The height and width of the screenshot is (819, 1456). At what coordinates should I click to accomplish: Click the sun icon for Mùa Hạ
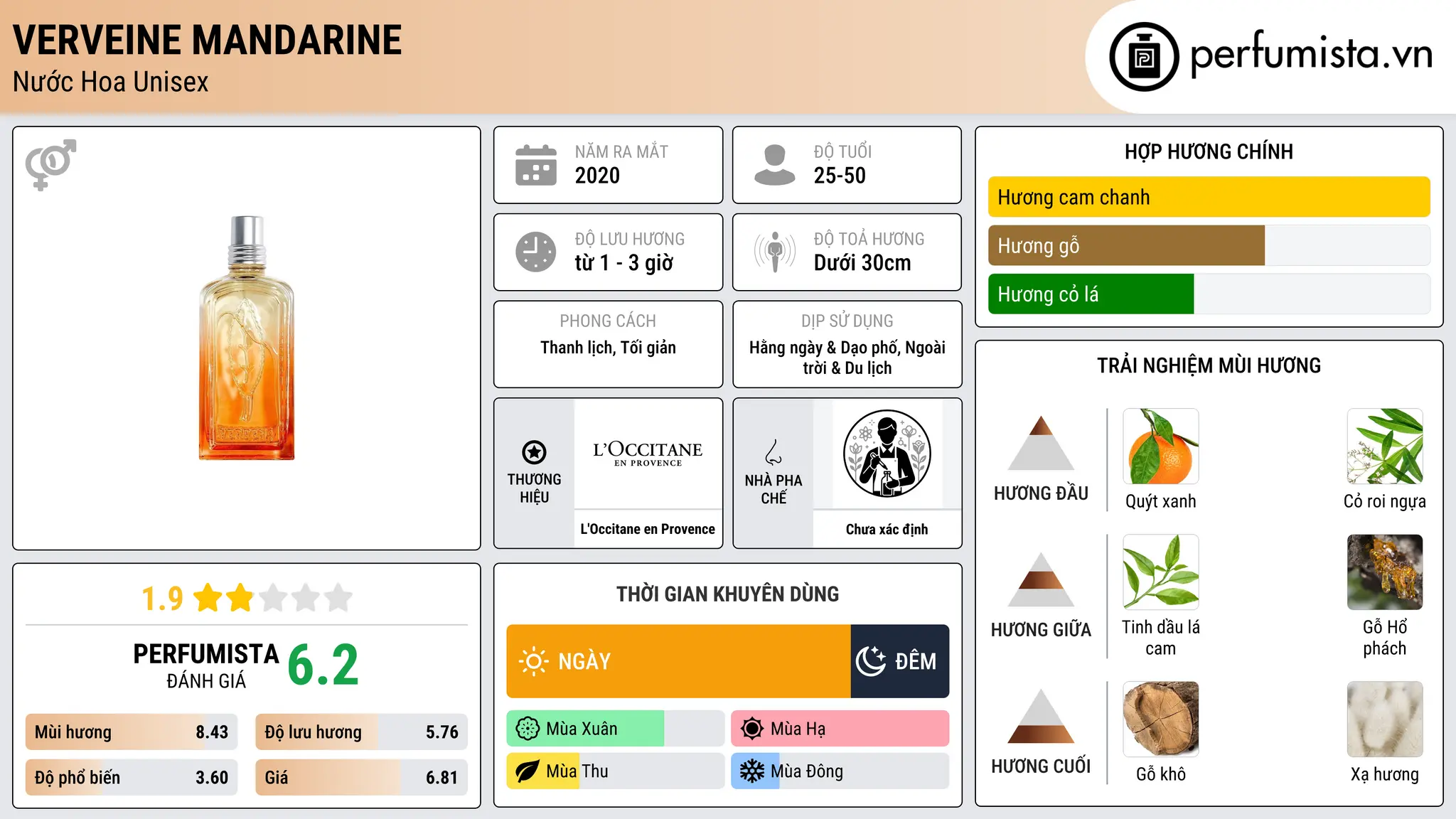click(x=751, y=729)
